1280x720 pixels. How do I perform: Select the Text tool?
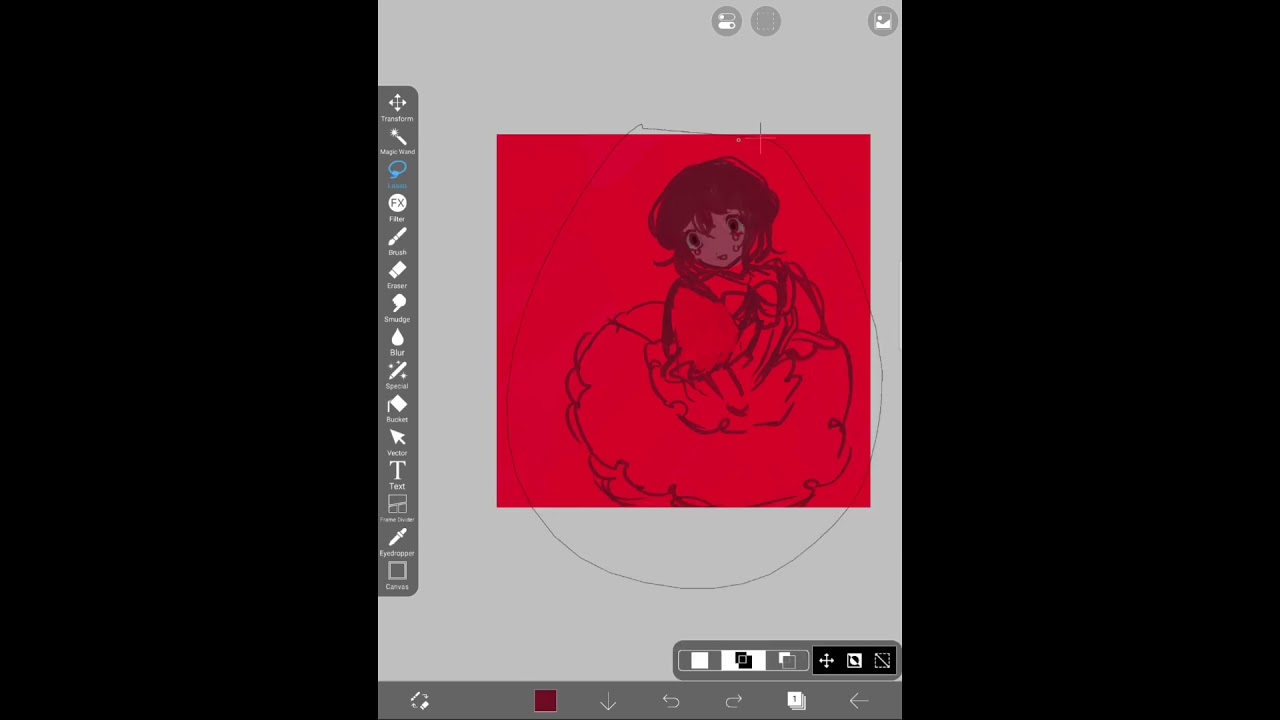[x=397, y=475]
